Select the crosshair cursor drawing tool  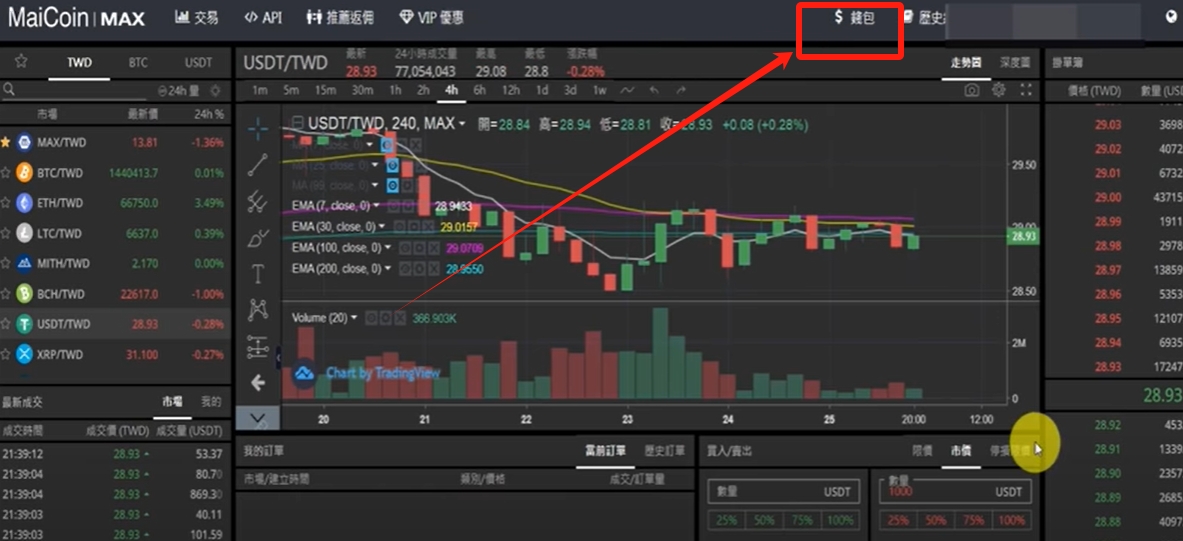pos(258,129)
